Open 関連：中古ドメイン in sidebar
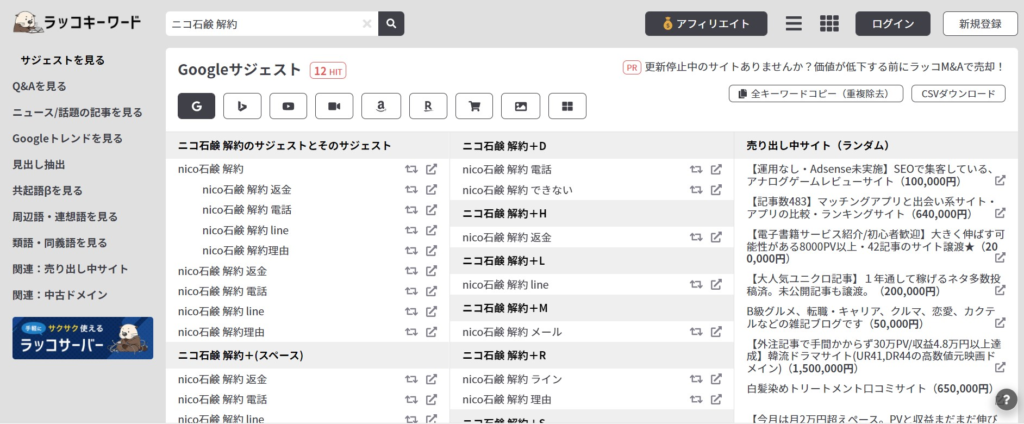1024x424 pixels. click(x=59, y=295)
